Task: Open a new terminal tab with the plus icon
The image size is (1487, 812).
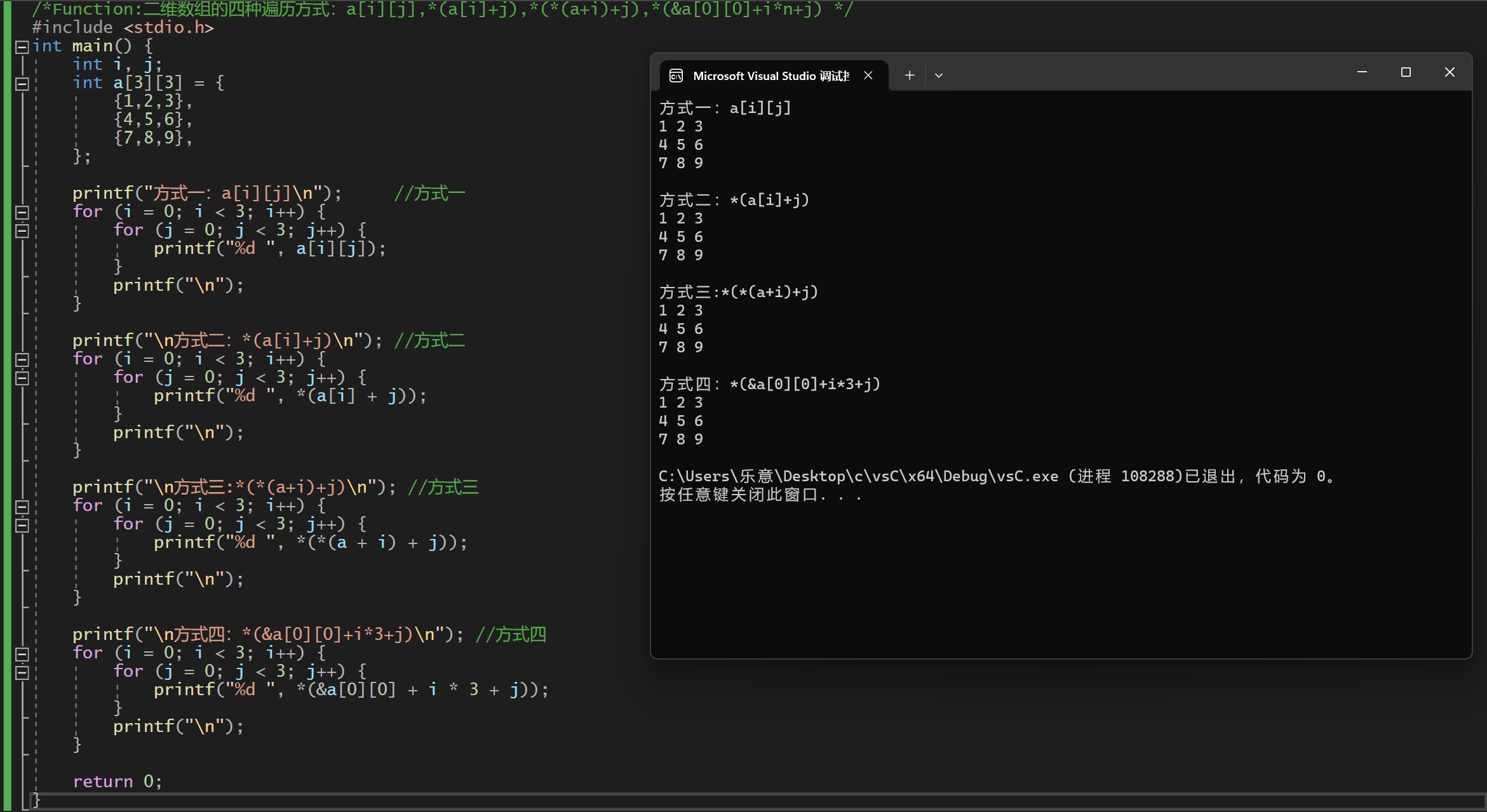Action: 910,75
